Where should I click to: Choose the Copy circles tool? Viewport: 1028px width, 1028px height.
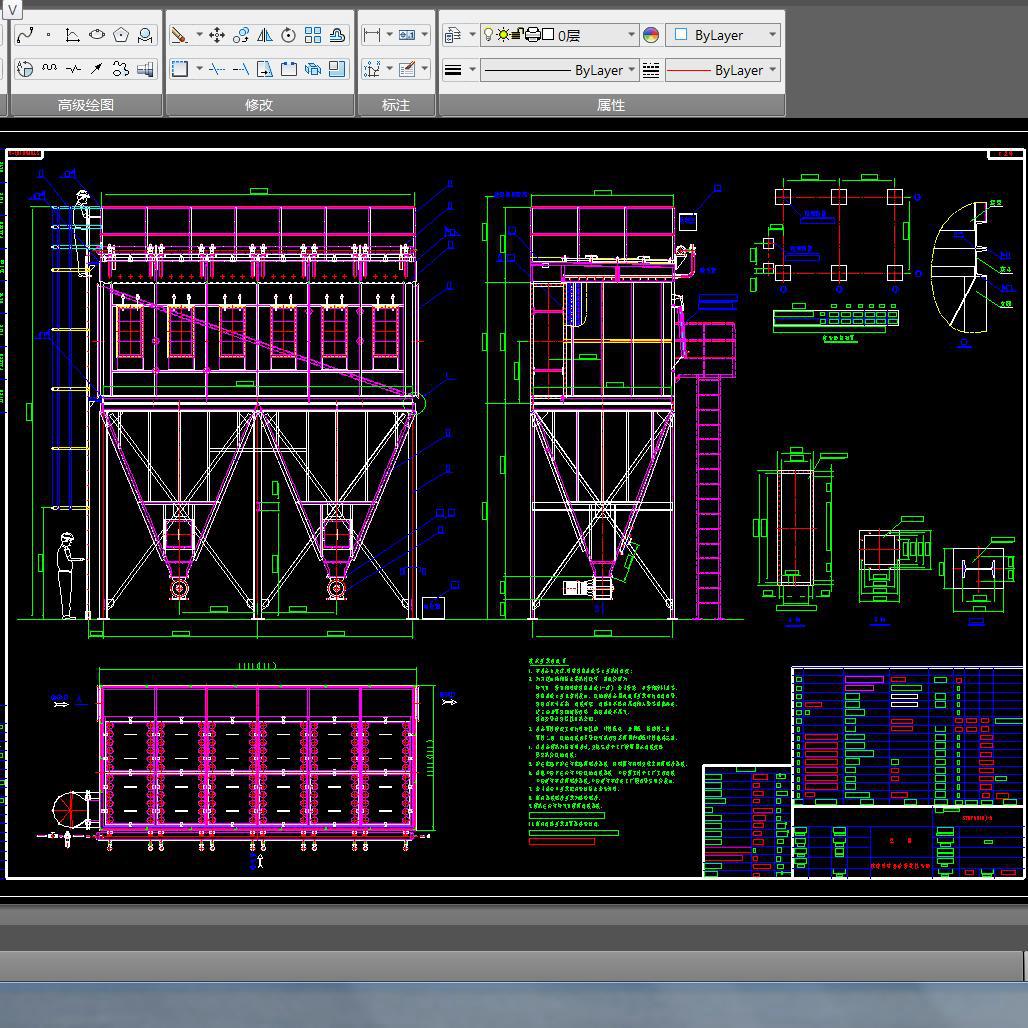[x=241, y=35]
